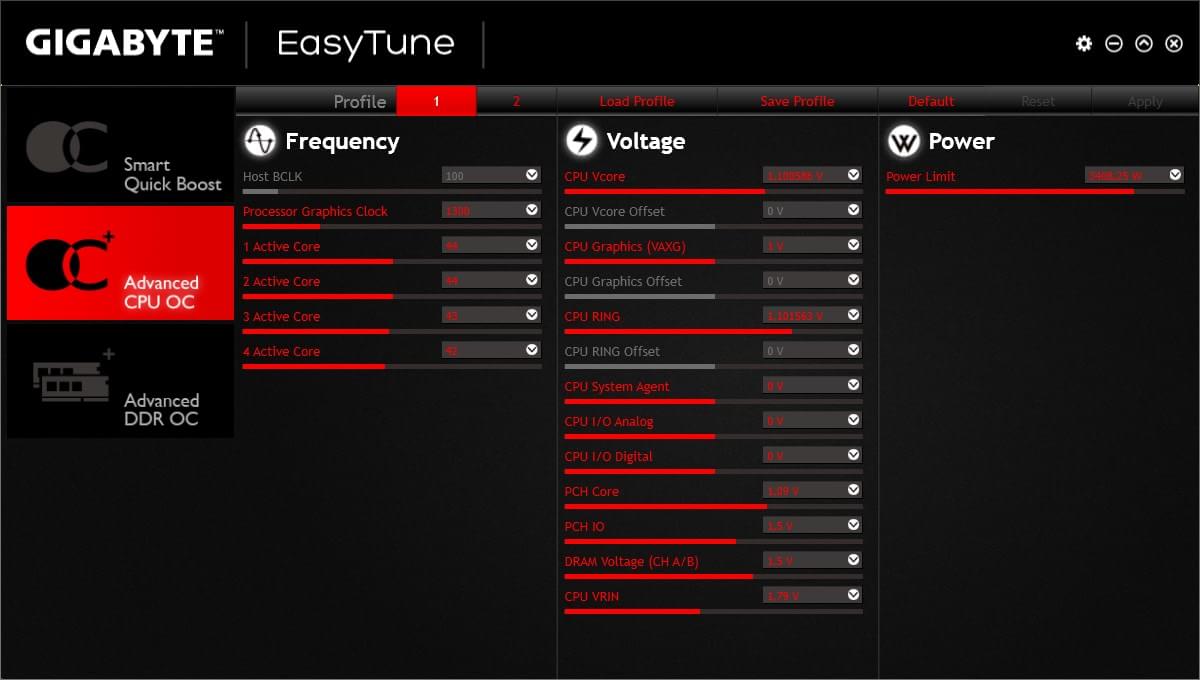Open 3 Active Core multiplier dropdown
Image resolution: width=1200 pixels, height=680 pixels.
tap(532, 315)
